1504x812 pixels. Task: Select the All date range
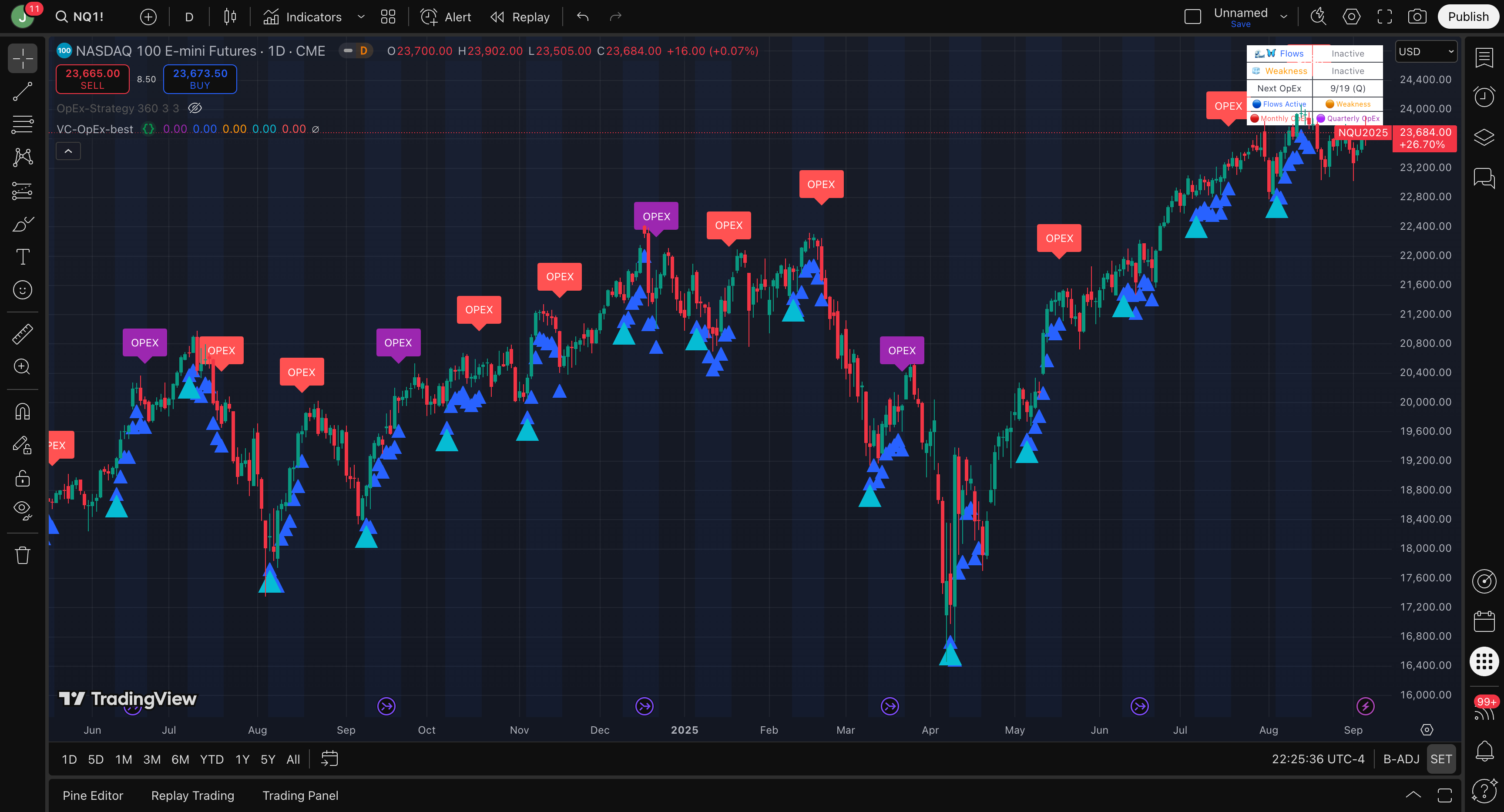(x=293, y=759)
